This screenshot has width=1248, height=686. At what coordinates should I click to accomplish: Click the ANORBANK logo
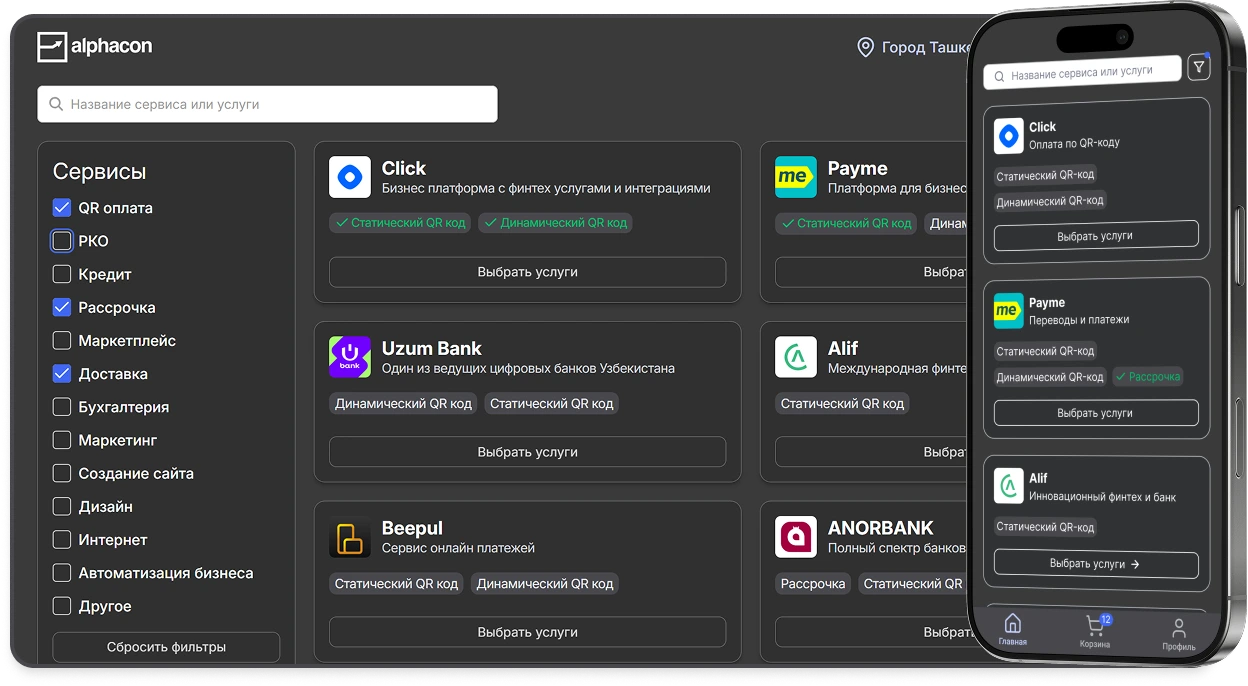[x=796, y=537]
